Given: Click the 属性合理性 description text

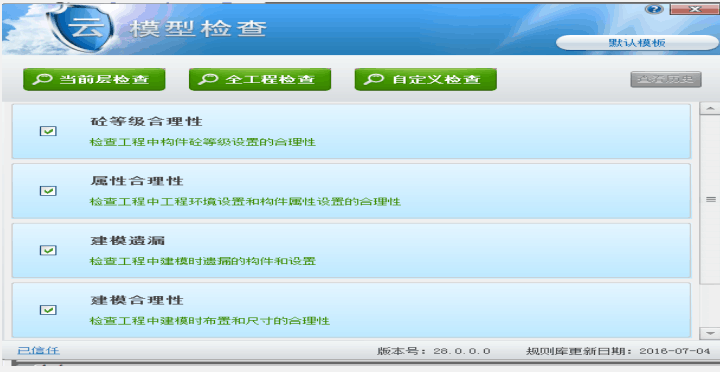Looking at the screenshot, I should pos(245,202).
